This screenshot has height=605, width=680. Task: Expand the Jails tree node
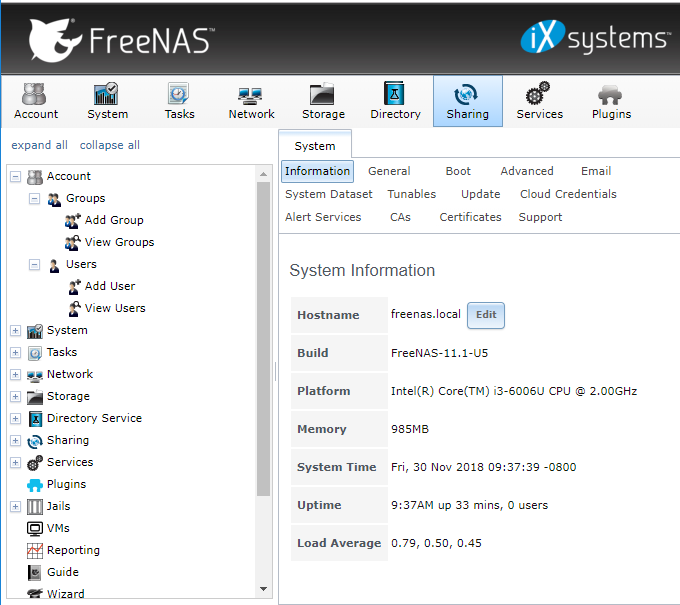pos(15,507)
